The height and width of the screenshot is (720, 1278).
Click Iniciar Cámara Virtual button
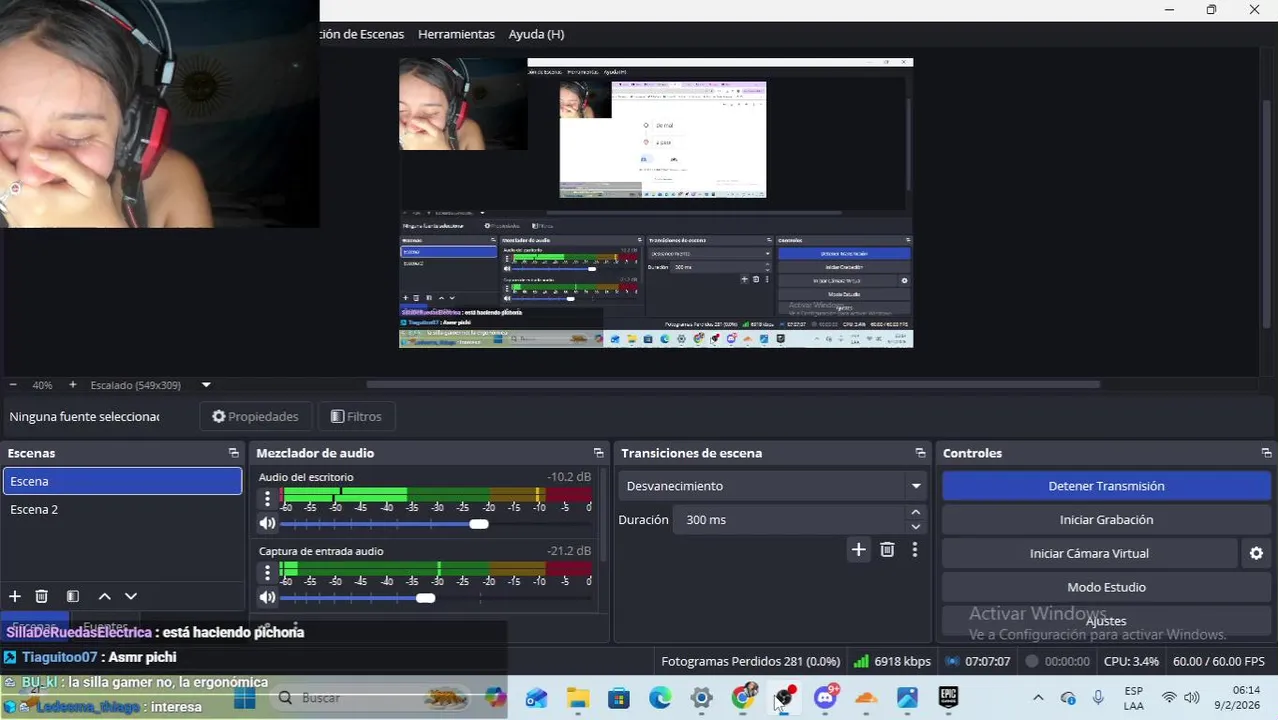[x=1089, y=553]
